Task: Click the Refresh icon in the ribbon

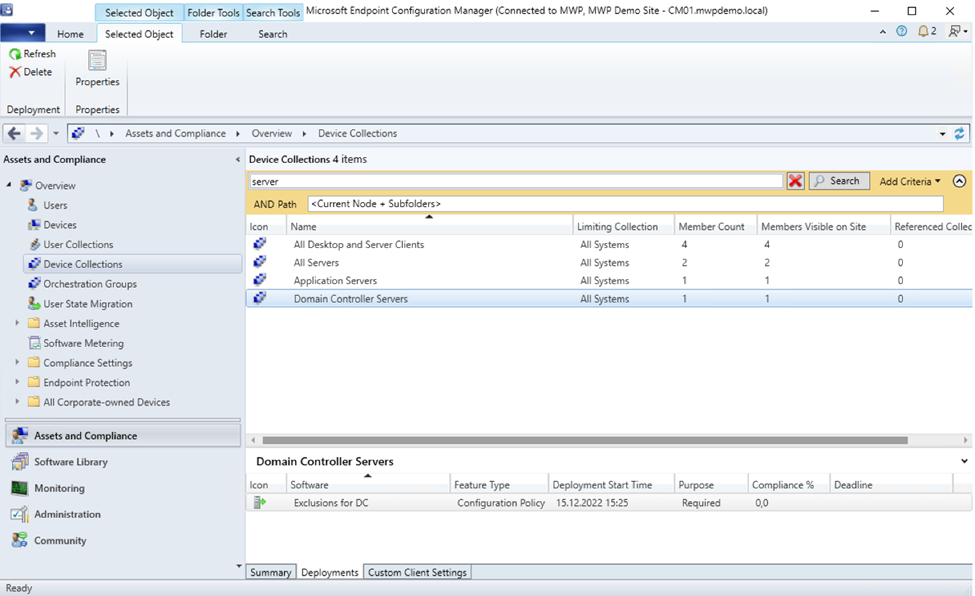Action: point(15,54)
